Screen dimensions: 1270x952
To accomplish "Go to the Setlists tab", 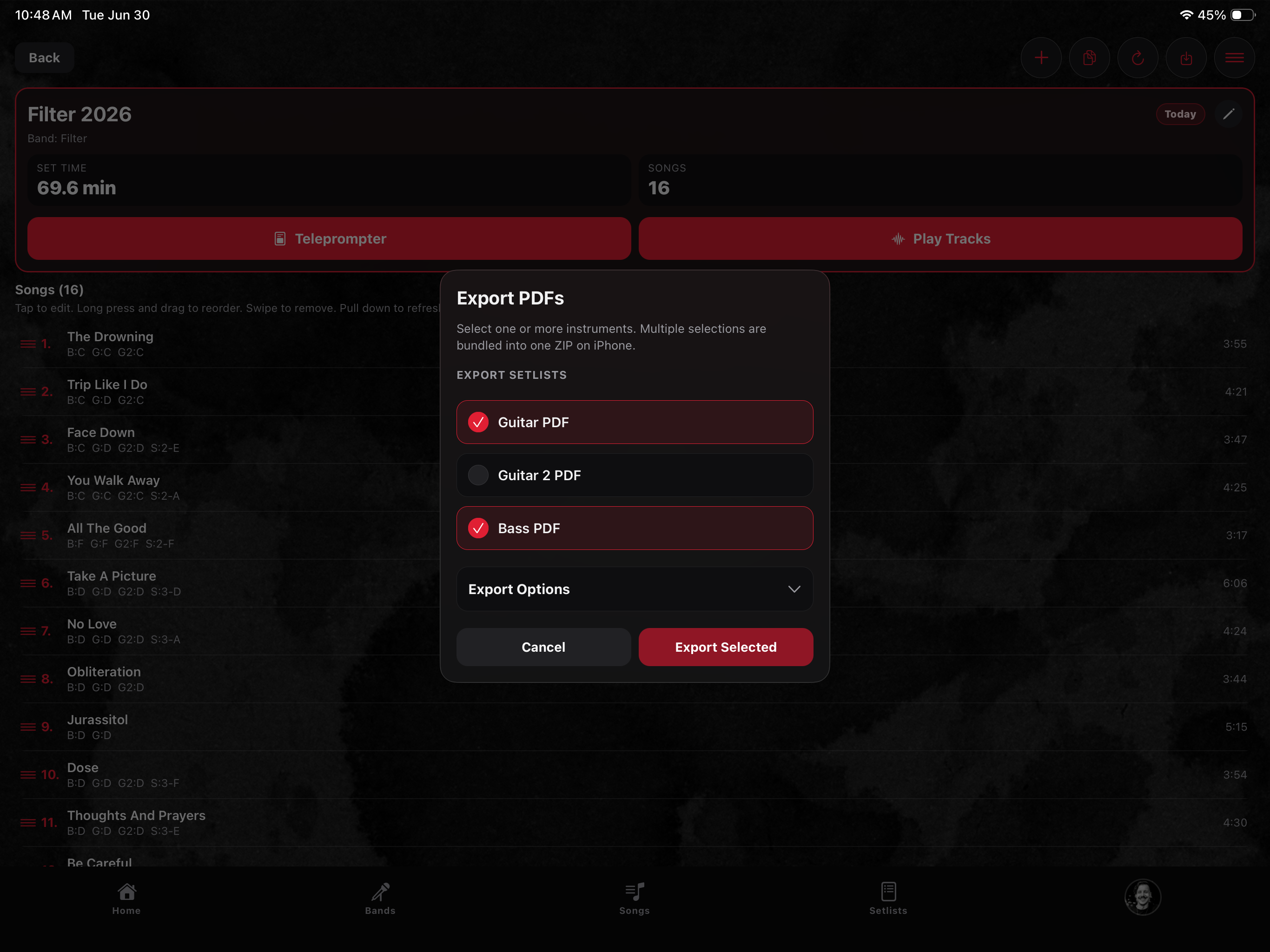I will tap(888, 899).
